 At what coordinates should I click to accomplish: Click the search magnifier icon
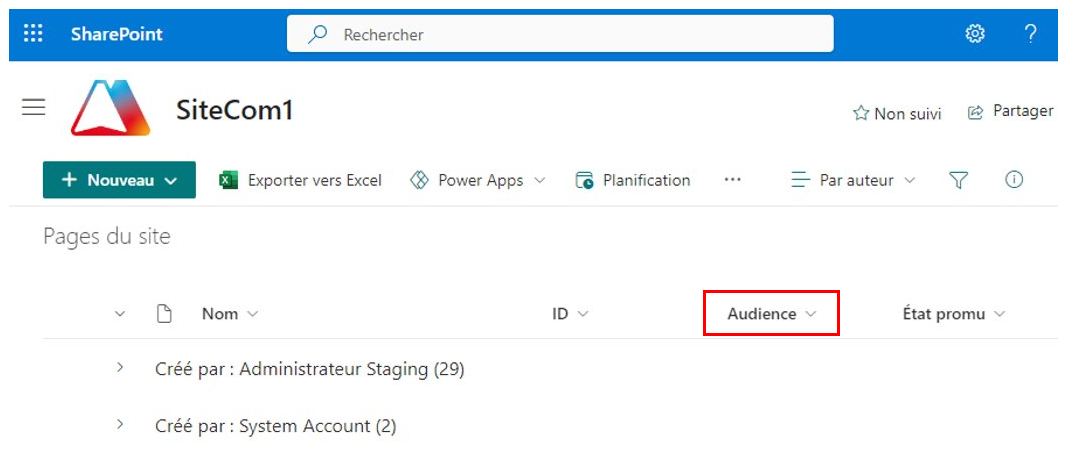coord(317,34)
